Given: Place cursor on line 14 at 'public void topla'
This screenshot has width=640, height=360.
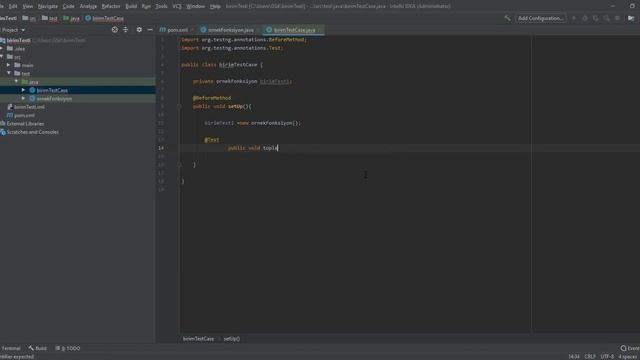Looking at the screenshot, I should 253,148.
